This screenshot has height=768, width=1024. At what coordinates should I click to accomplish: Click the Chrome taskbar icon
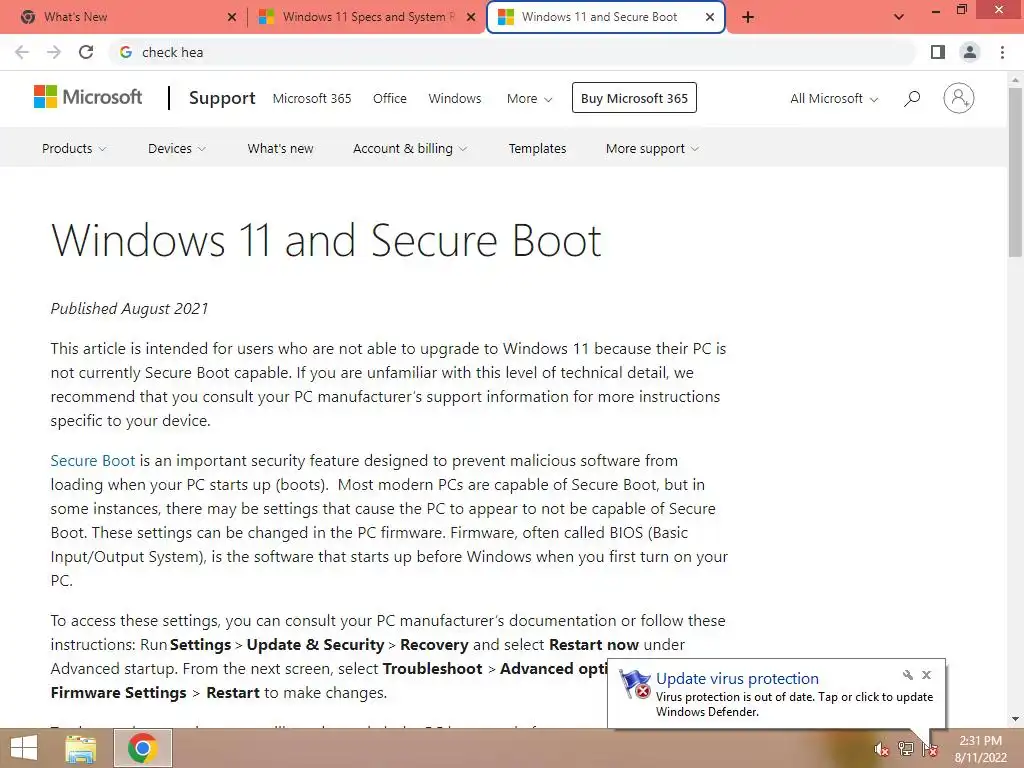[x=142, y=748]
